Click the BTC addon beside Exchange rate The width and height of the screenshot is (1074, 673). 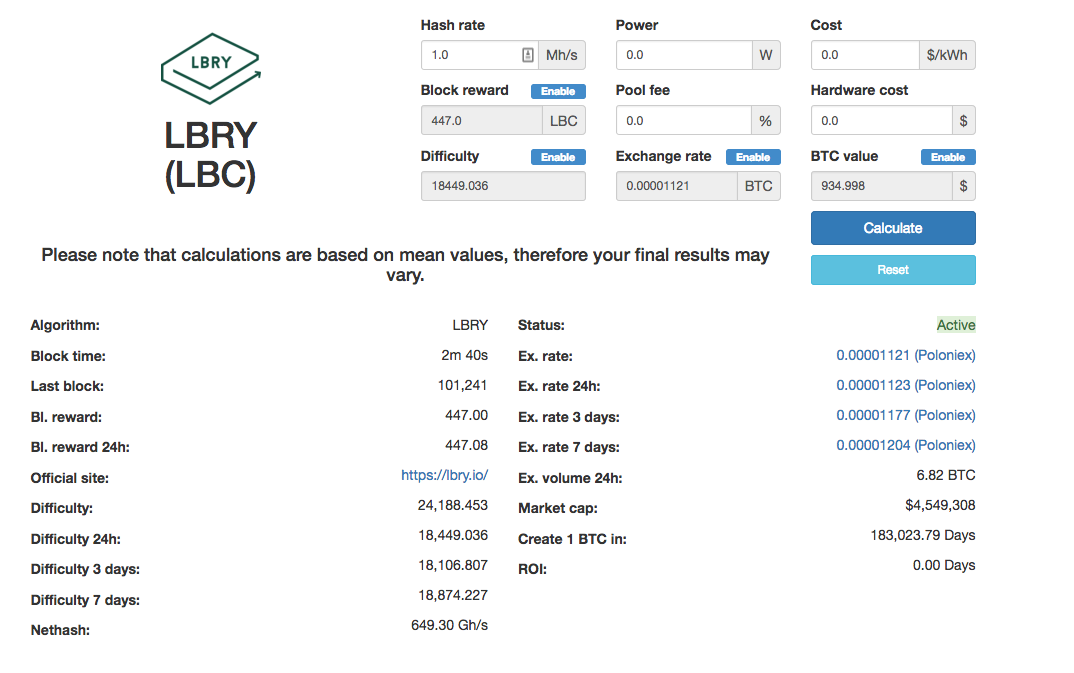coord(759,186)
